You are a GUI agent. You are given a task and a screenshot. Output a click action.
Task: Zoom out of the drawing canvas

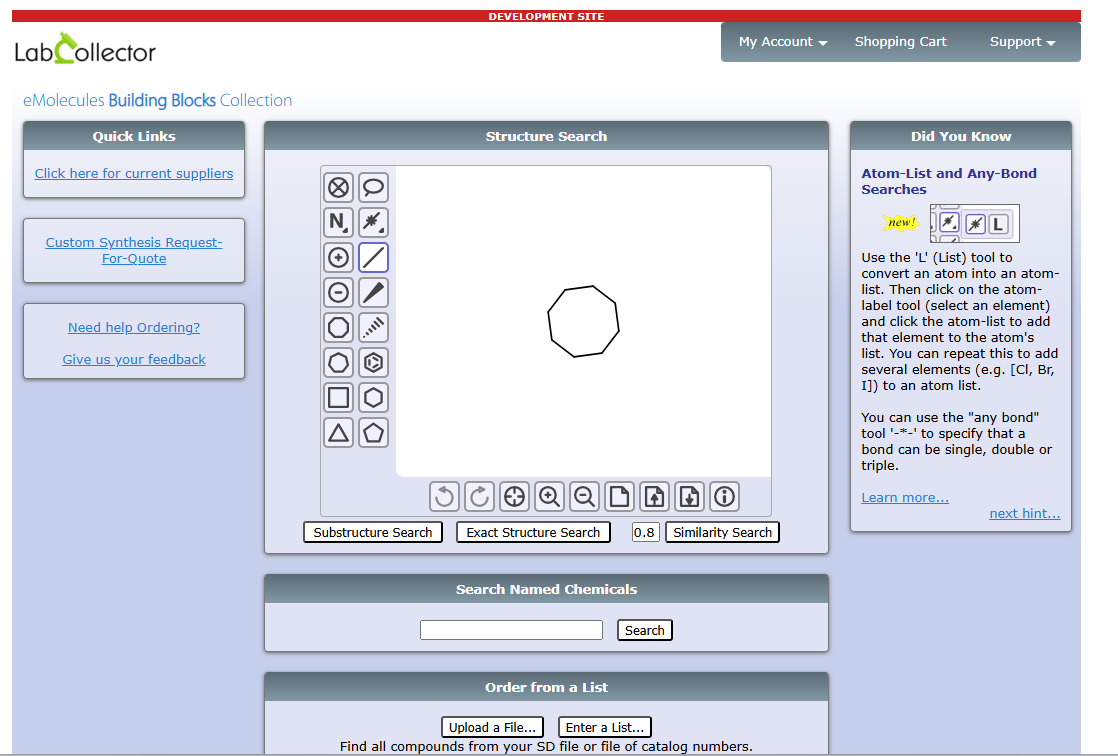coord(584,496)
